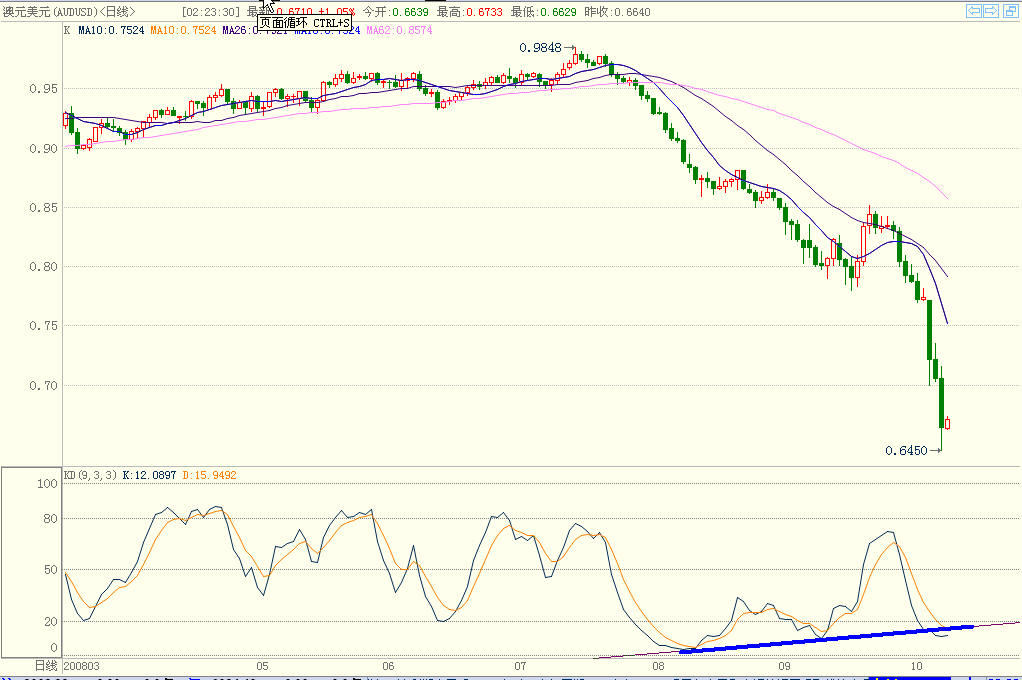Click the orange MA10:0.7524 label
1022x680 pixels.
[x=183, y=30]
